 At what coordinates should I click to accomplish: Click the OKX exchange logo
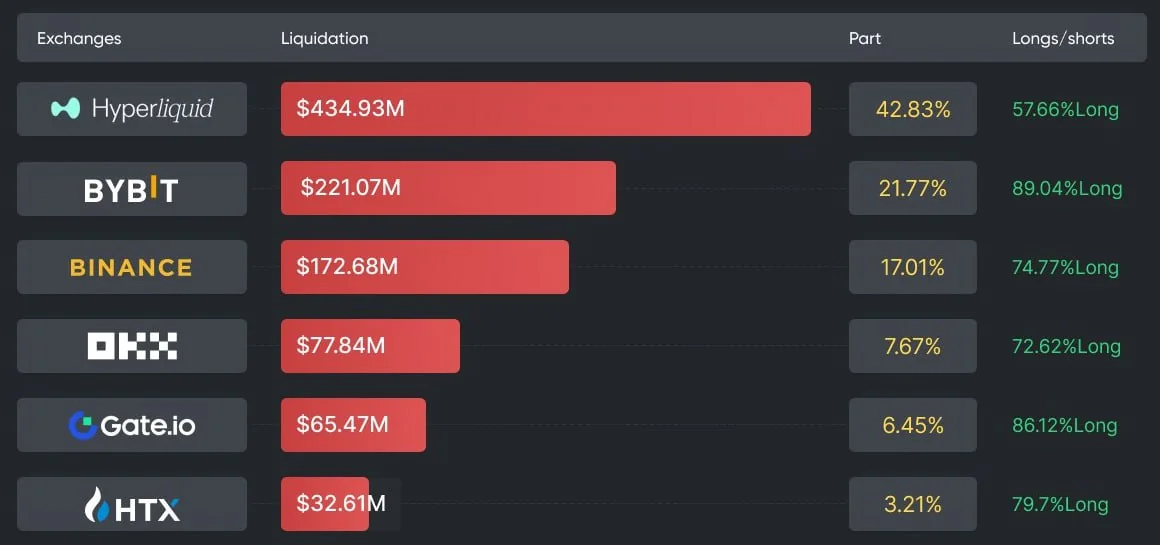tap(132, 346)
